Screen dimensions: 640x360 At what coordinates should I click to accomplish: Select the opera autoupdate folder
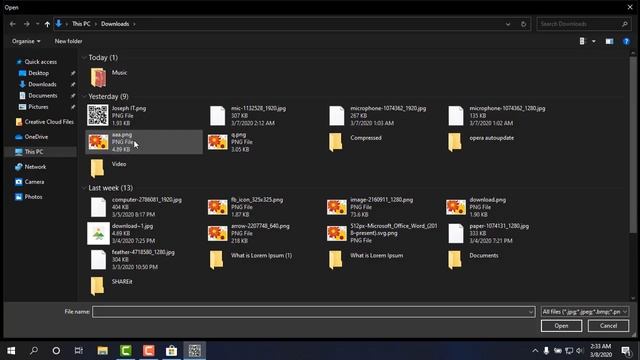coord(481,142)
